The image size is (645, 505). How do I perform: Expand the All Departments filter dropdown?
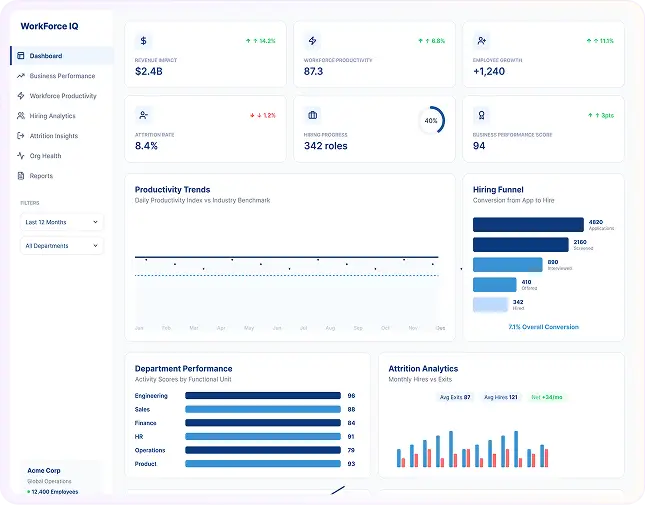pos(62,246)
